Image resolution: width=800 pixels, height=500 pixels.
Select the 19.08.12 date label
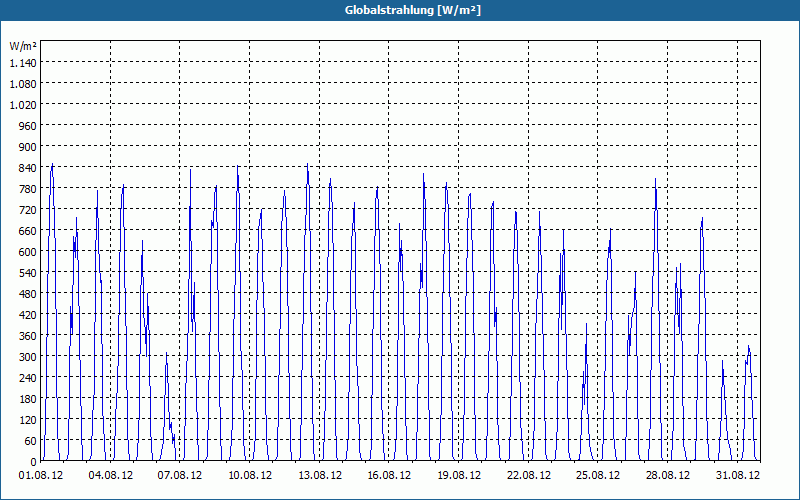coord(459,476)
